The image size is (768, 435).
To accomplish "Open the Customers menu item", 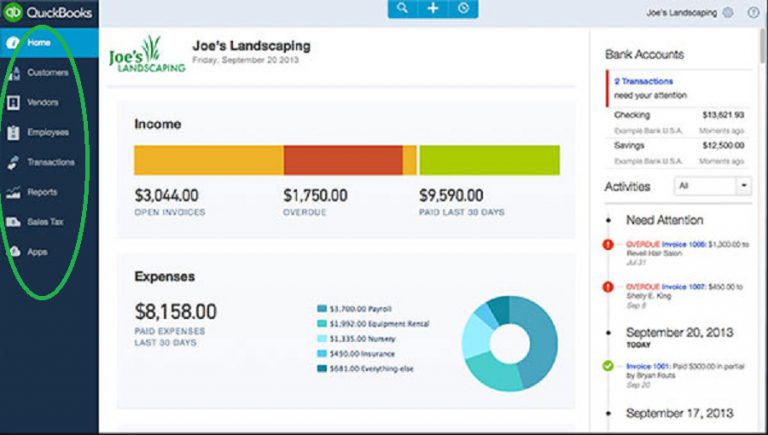I will [49, 72].
